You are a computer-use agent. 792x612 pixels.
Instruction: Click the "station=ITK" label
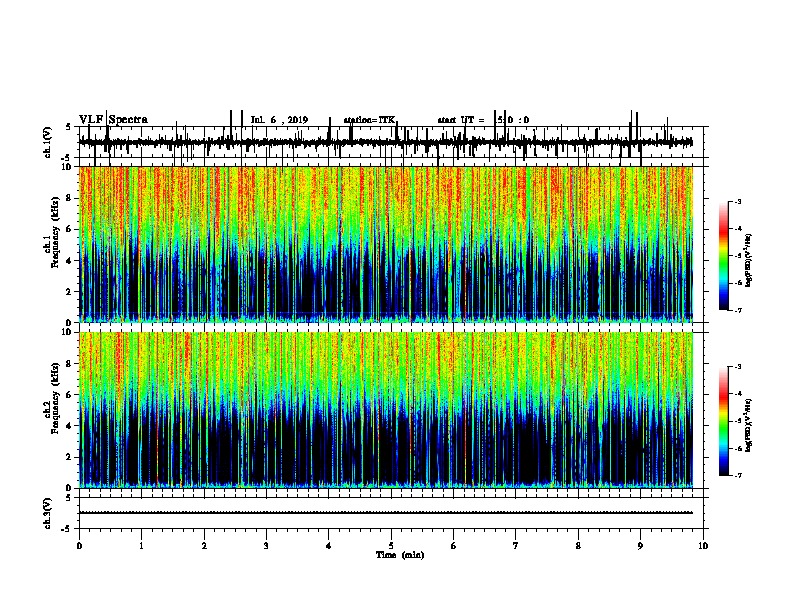point(369,120)
